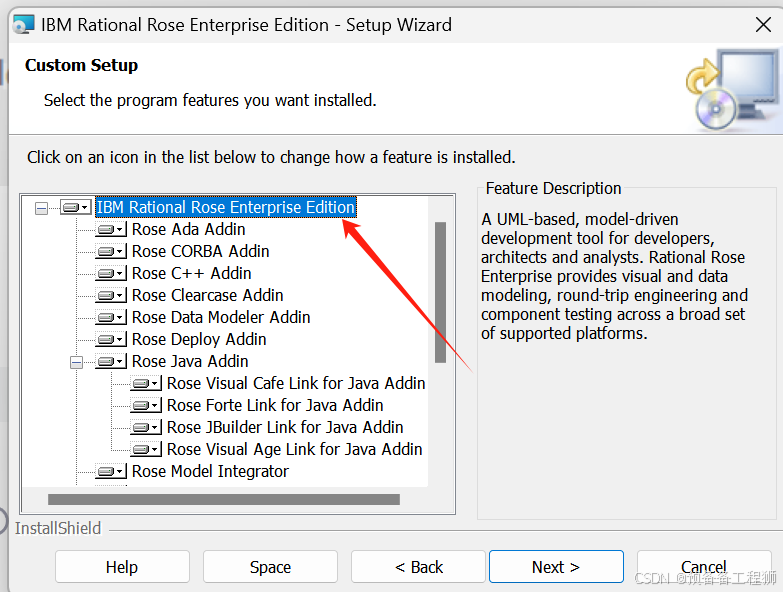Open drive icon dropdown for Rose JBuilder Link
Viewport: 783px width, 592px height.
[146, 427]
